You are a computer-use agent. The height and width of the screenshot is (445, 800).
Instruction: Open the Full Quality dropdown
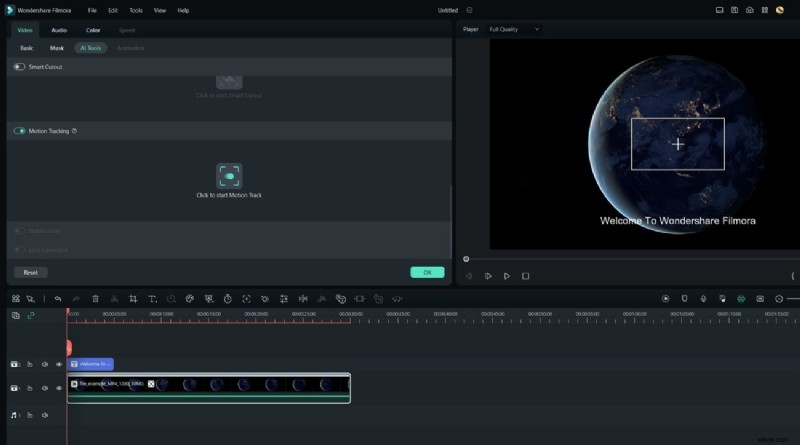[514, 30]
